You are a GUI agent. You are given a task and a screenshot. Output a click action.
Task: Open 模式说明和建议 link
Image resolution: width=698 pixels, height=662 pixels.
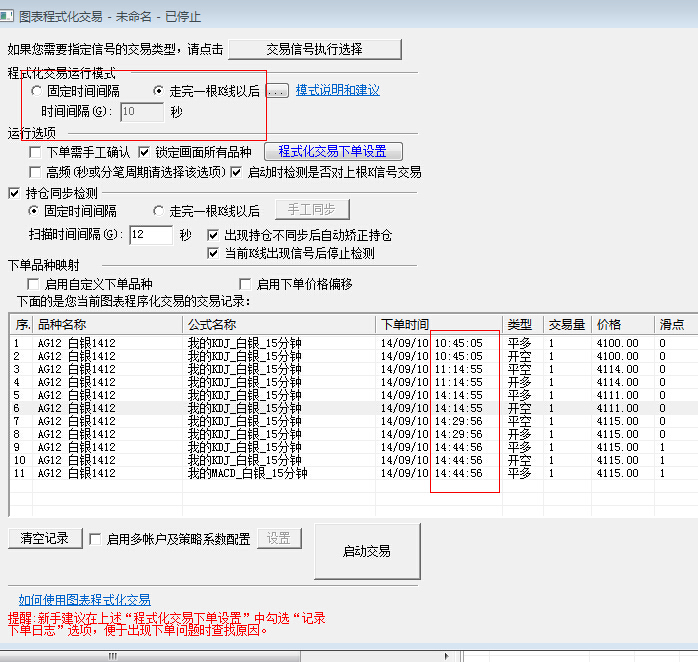[337, 91]
